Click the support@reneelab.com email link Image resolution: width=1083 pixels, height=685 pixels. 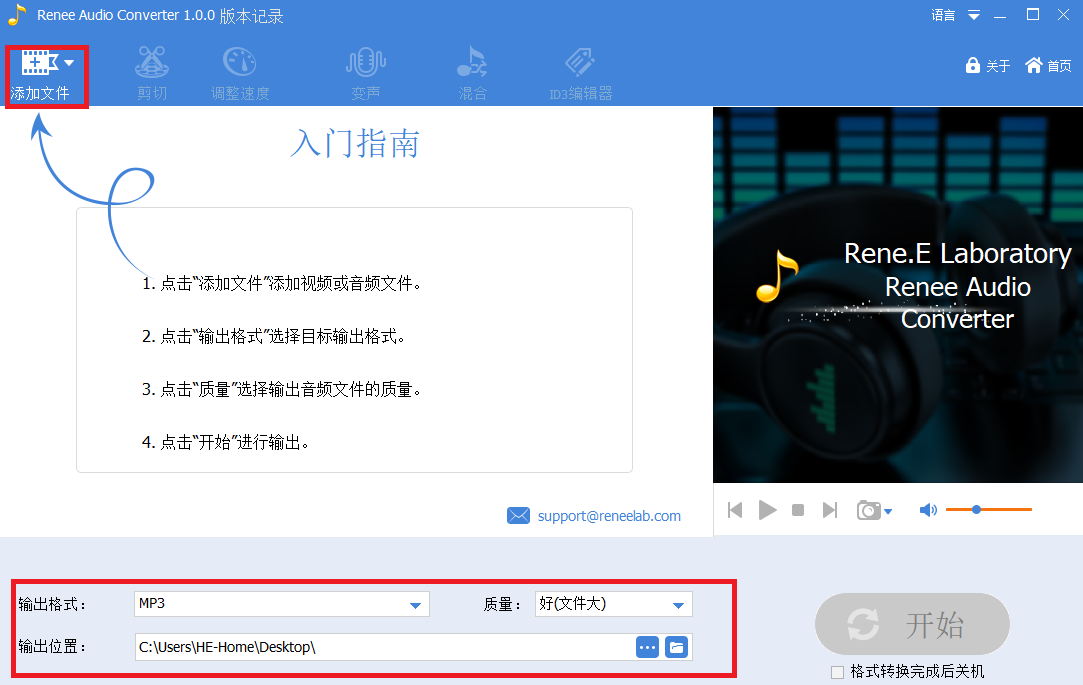pos(609,516)
